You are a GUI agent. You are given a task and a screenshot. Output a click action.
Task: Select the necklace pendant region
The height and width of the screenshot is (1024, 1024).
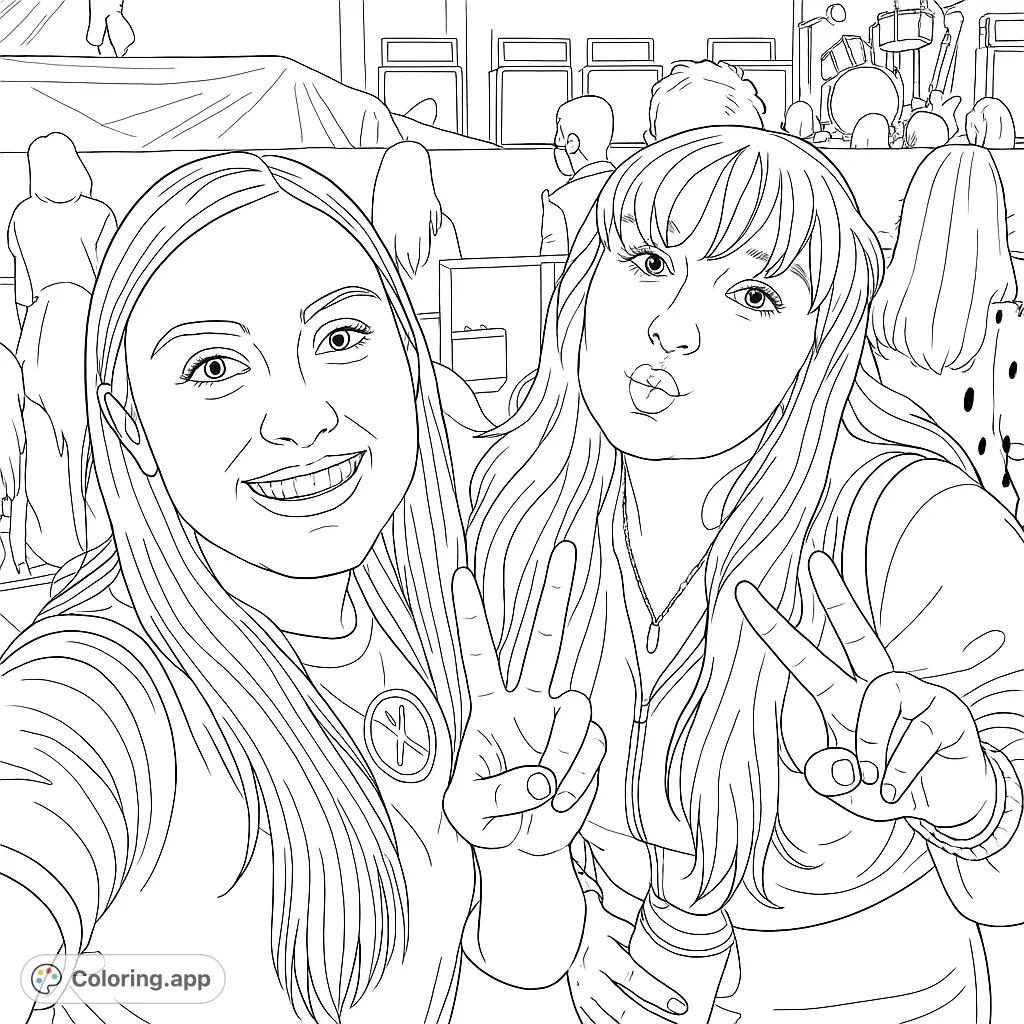[x=652, y=637]
